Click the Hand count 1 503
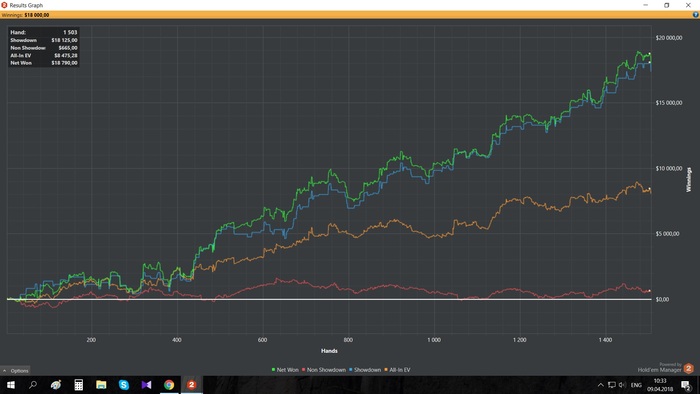 [x=70, y=32]
